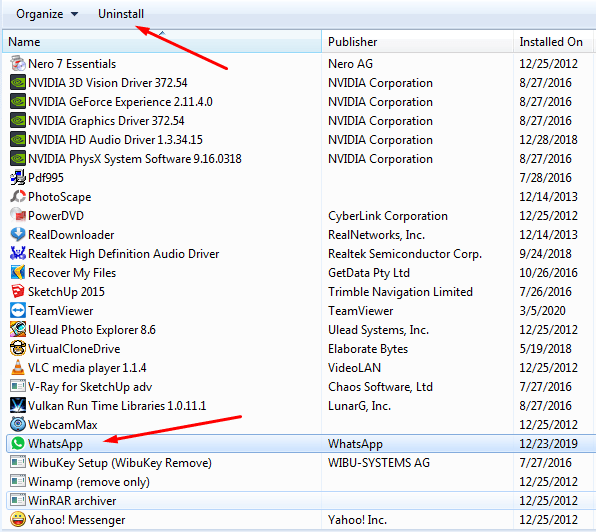Click the Realtek Audio Driver icon
Screen dimensions: 596x532
[x=18, y=253]
